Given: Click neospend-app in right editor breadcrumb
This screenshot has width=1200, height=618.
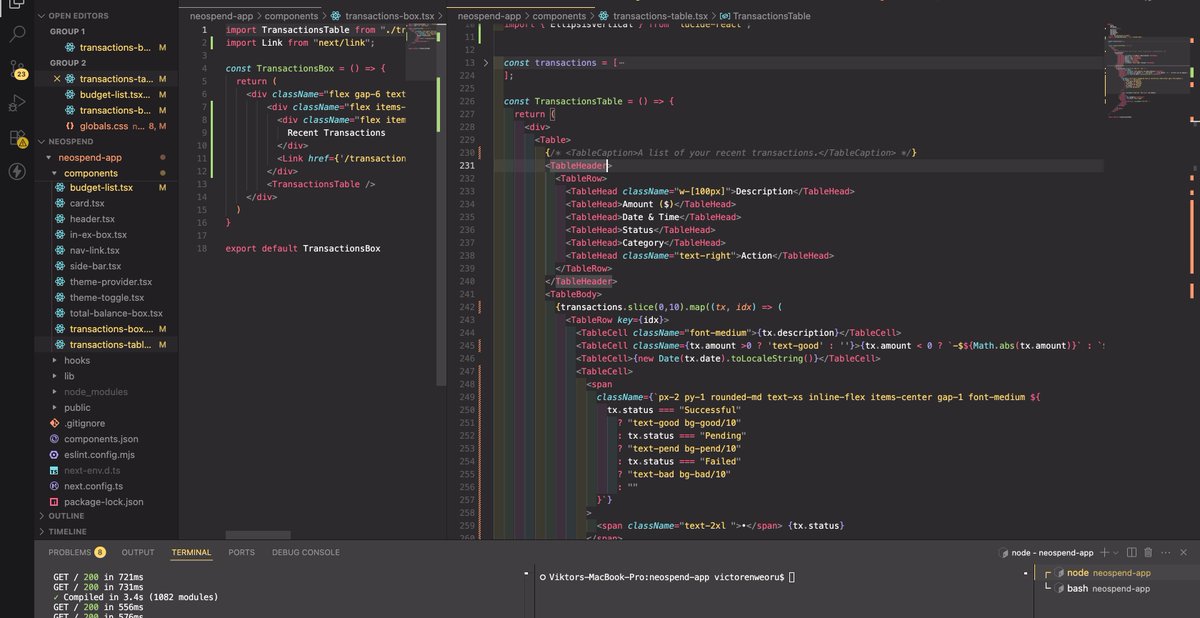Looking at the screenshot, I should 489,16.
